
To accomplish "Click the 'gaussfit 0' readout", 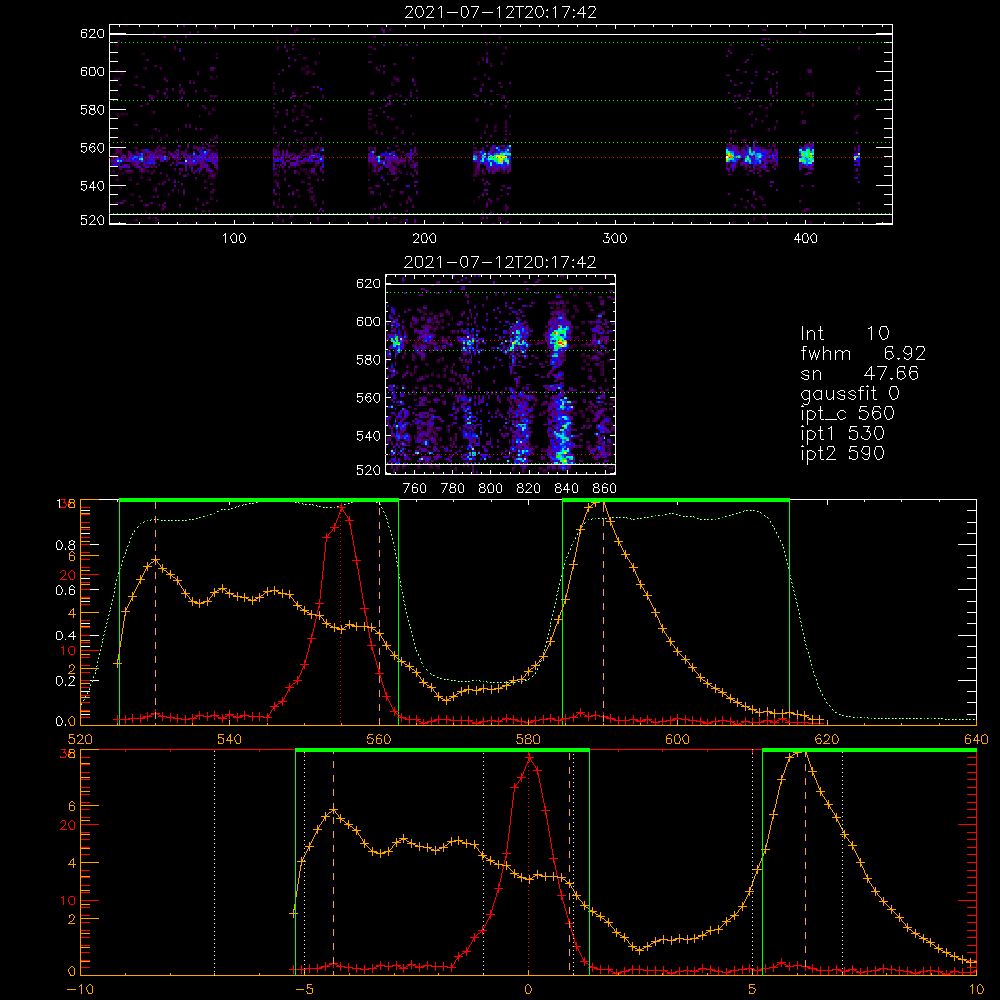I will click(849, 393).
